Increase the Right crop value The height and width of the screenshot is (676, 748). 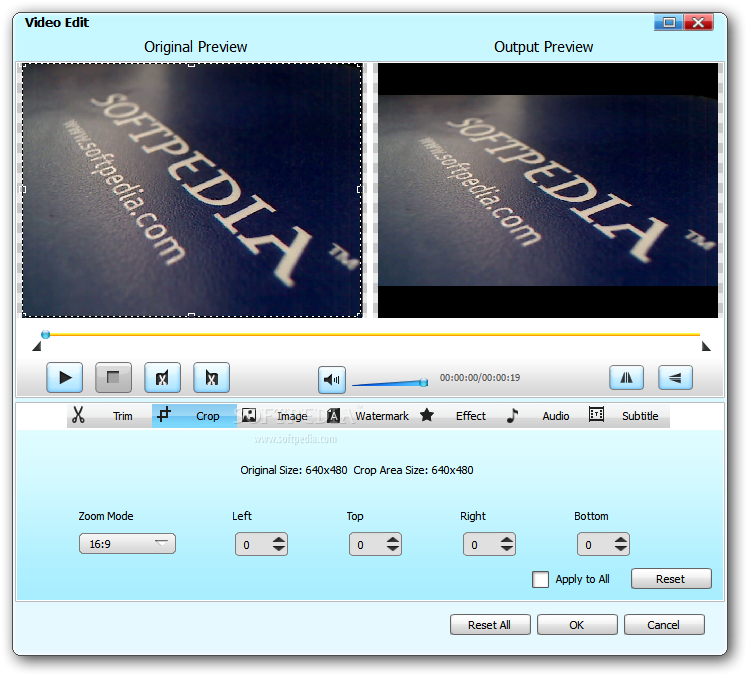pyautogui.click(x=507, y=540)
